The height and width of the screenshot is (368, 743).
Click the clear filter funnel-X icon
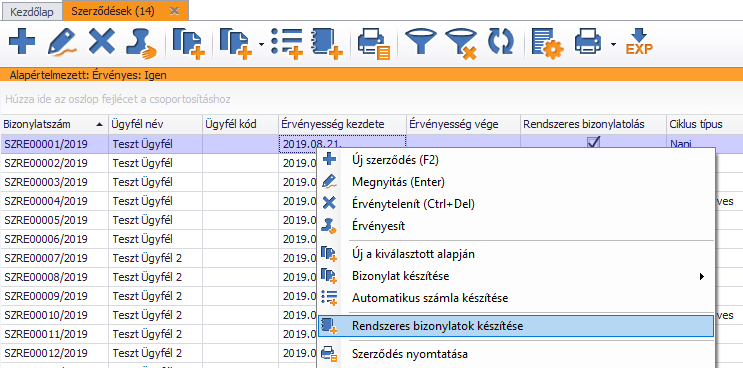(x=461, y=44)
